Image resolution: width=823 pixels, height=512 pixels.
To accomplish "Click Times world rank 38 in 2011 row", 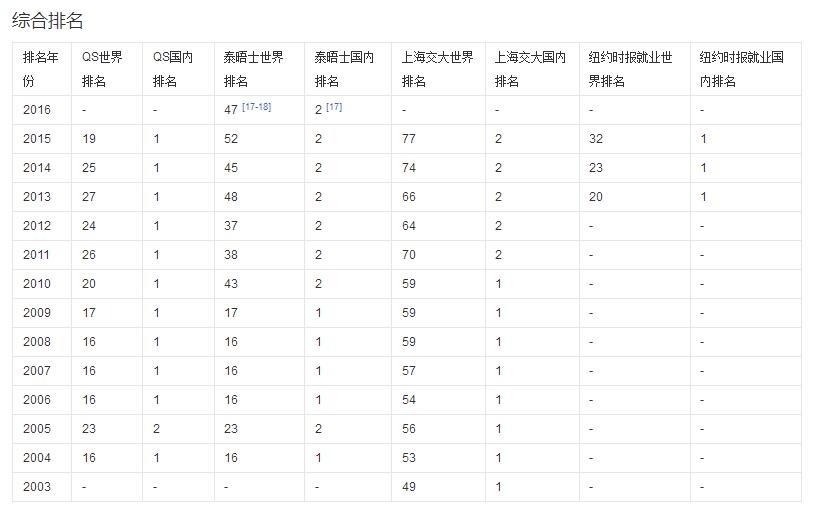I will click(x=231, y=255).
